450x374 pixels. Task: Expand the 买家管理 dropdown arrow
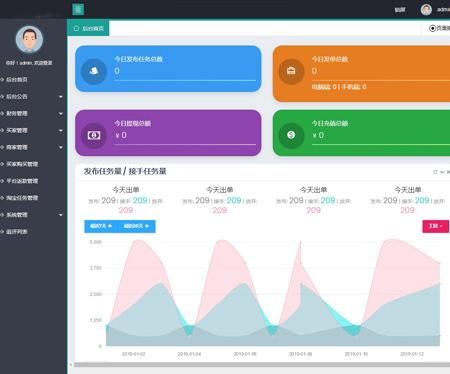coord(61,130)
